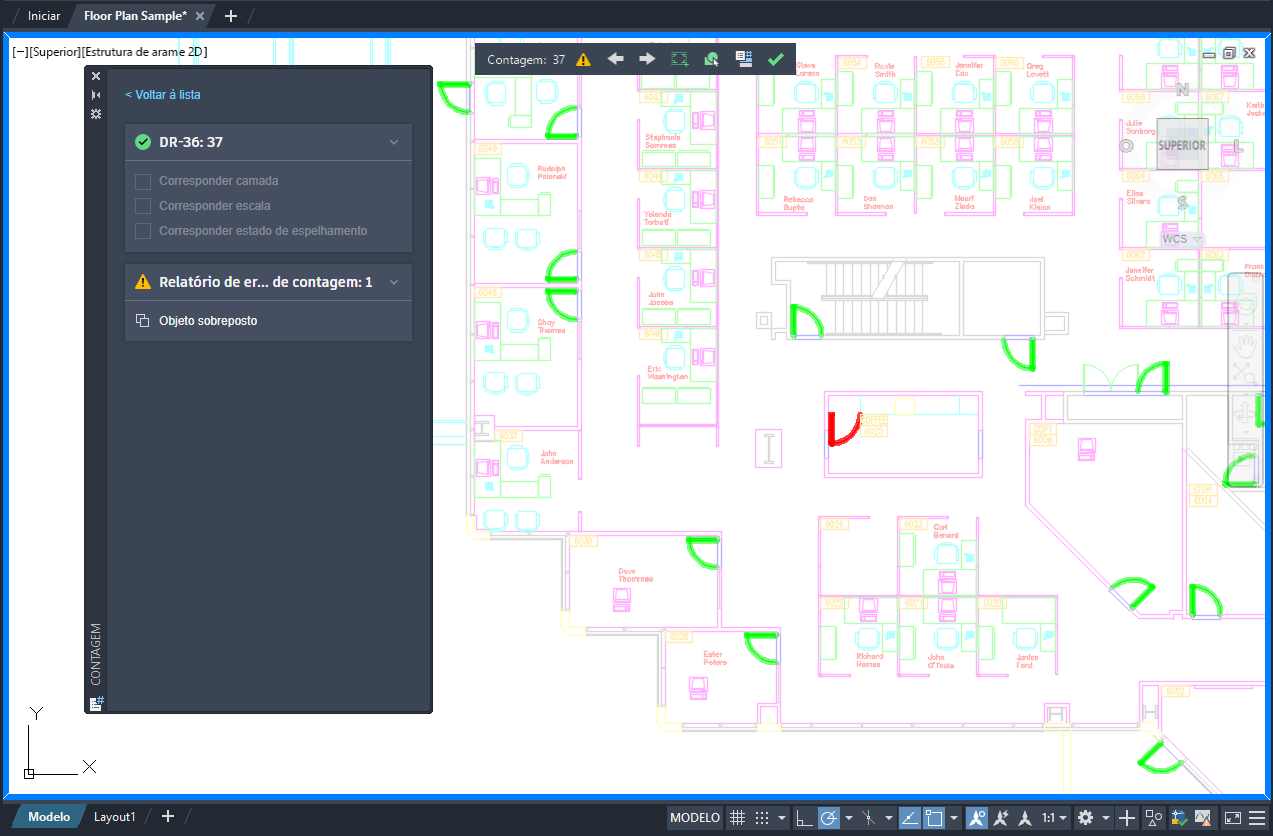Toggle 2D object snap
This screenshot has height=836, width=1273.
934,818
